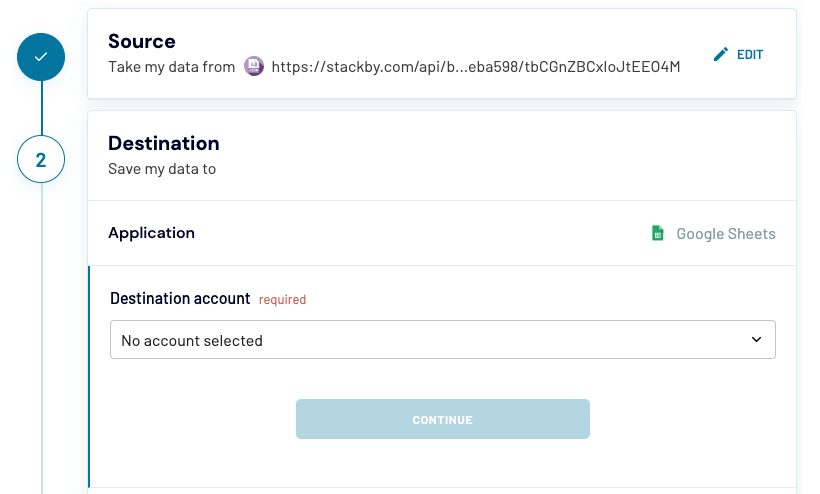Click the Destination heading
The image size is (820, 494).
[164, 143]
